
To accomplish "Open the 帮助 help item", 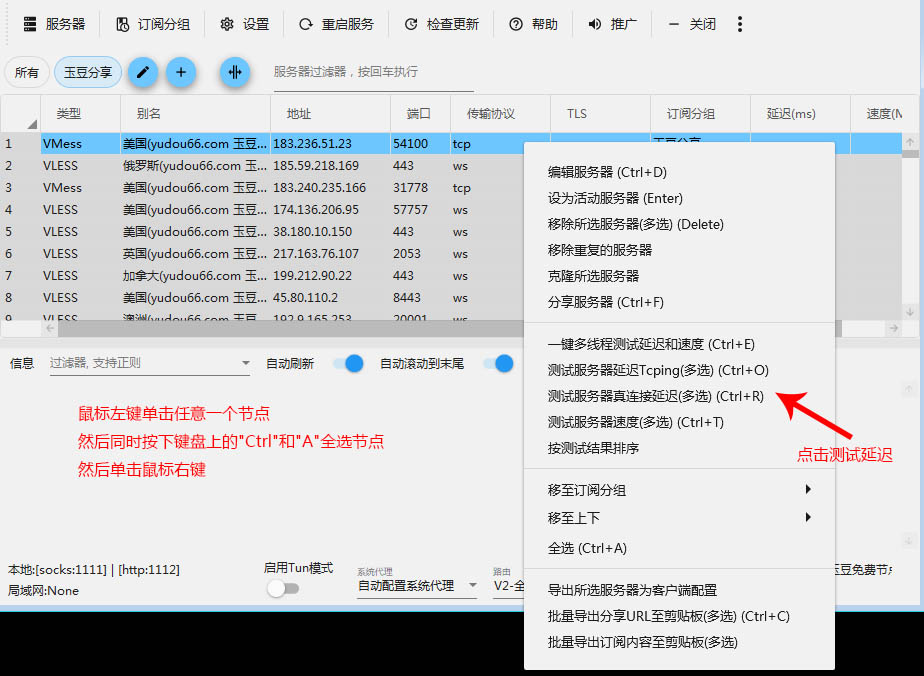I will (533, 24).
